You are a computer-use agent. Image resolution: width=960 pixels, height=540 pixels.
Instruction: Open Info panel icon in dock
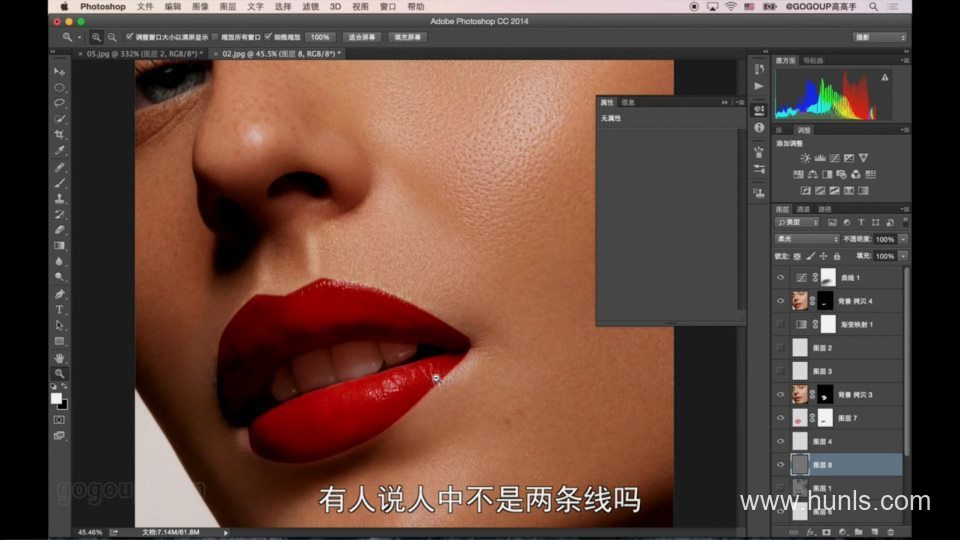[x=759, y=128]
